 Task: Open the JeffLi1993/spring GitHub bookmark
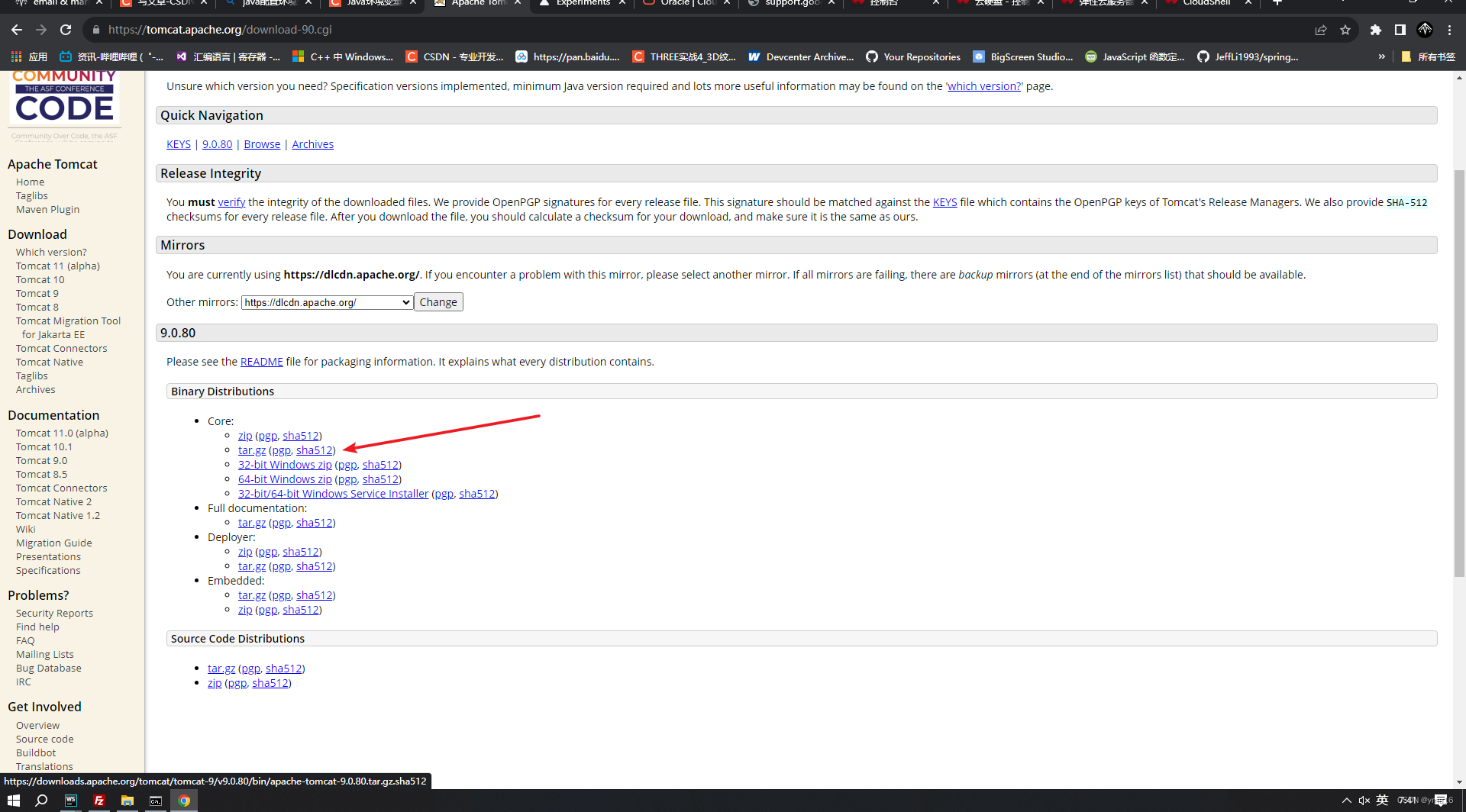coord(1248,56)
